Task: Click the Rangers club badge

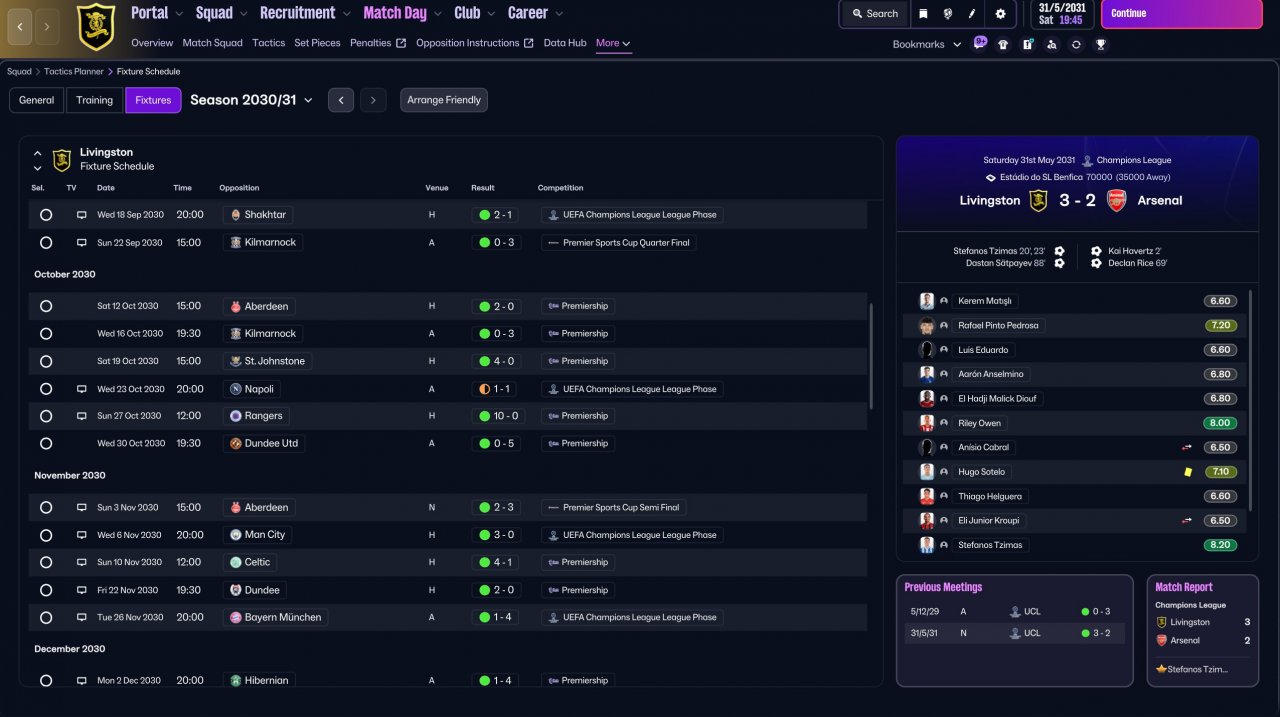Action: pyautogui.click(x=236, y=416)
